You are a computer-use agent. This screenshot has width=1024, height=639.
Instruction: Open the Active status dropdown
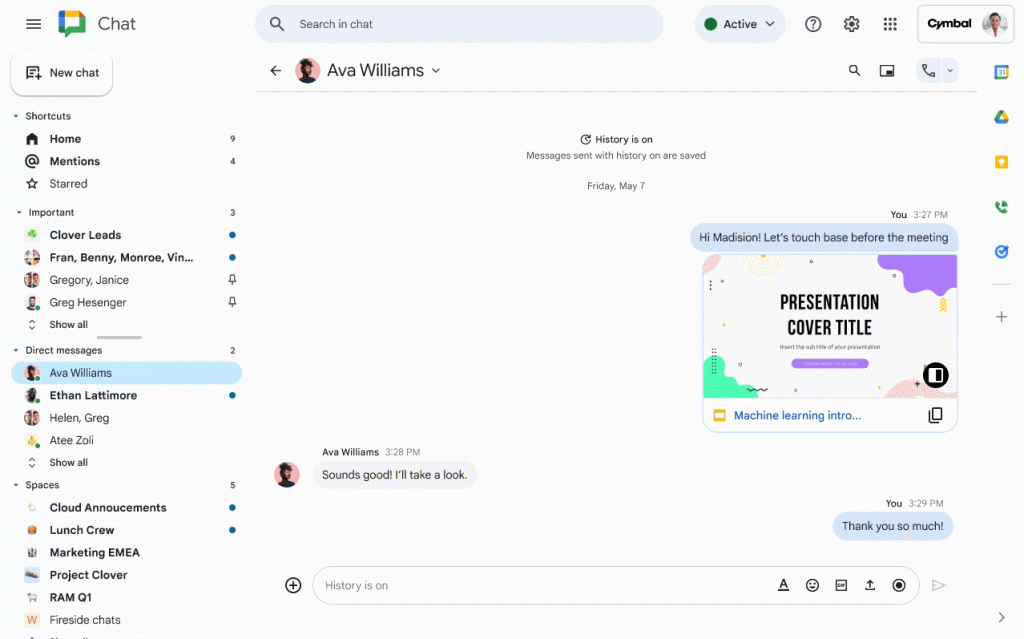coord(740,24)
